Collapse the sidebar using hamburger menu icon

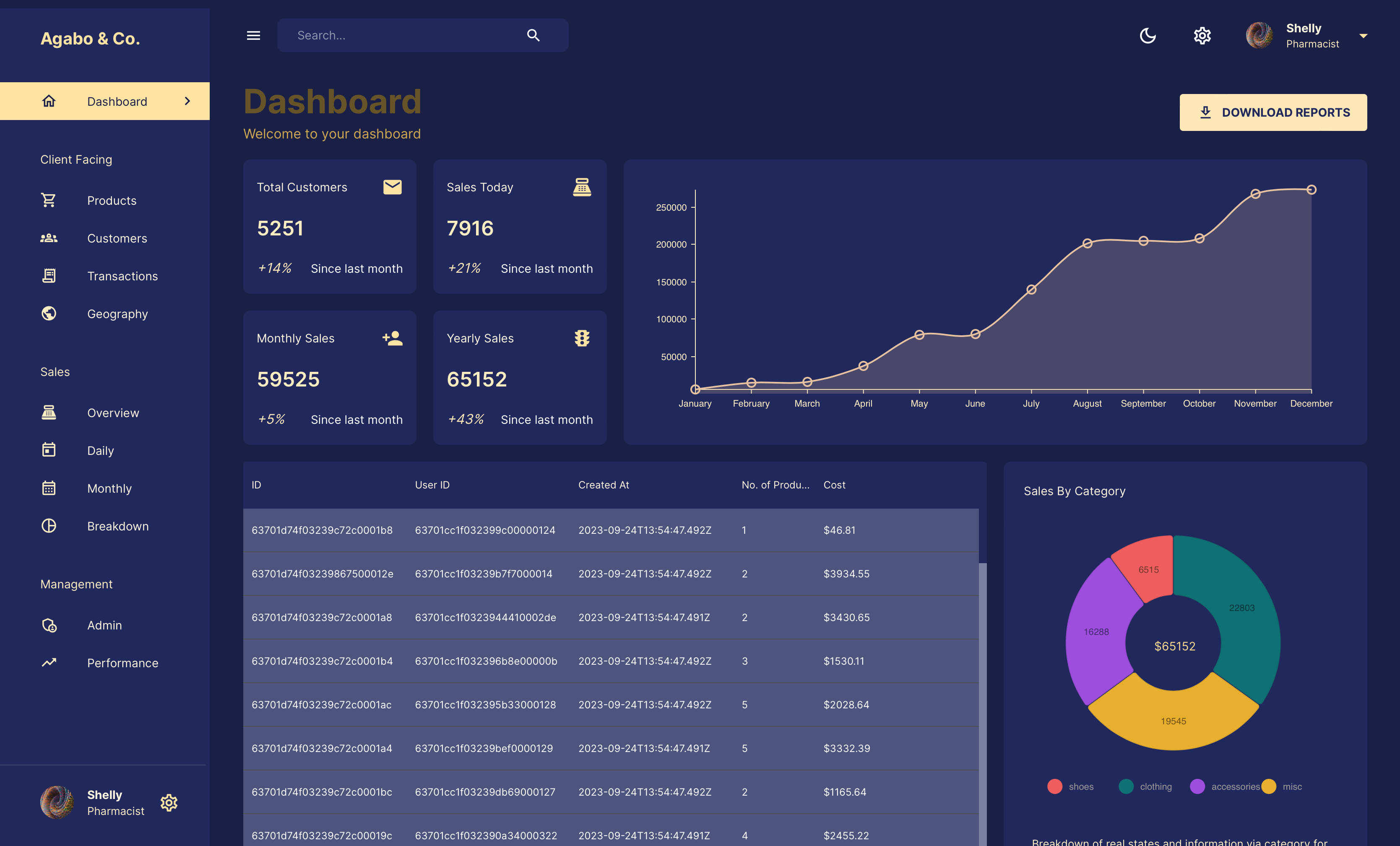253,35
